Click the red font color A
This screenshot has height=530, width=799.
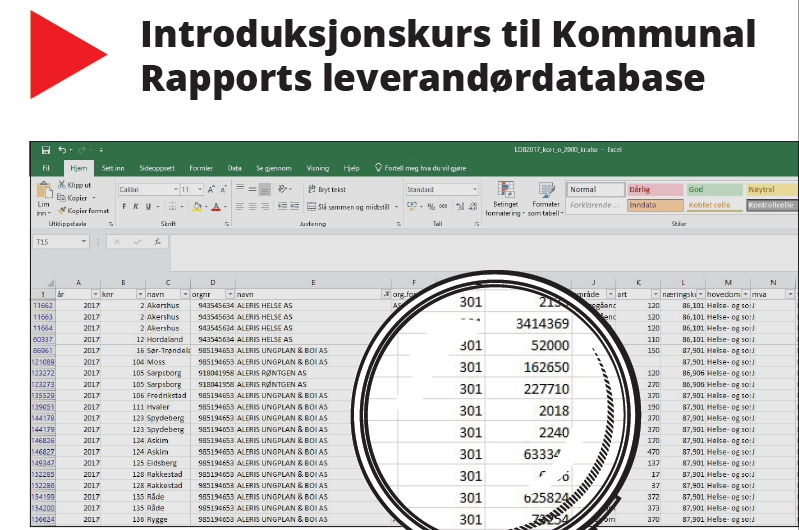[216, 206]
